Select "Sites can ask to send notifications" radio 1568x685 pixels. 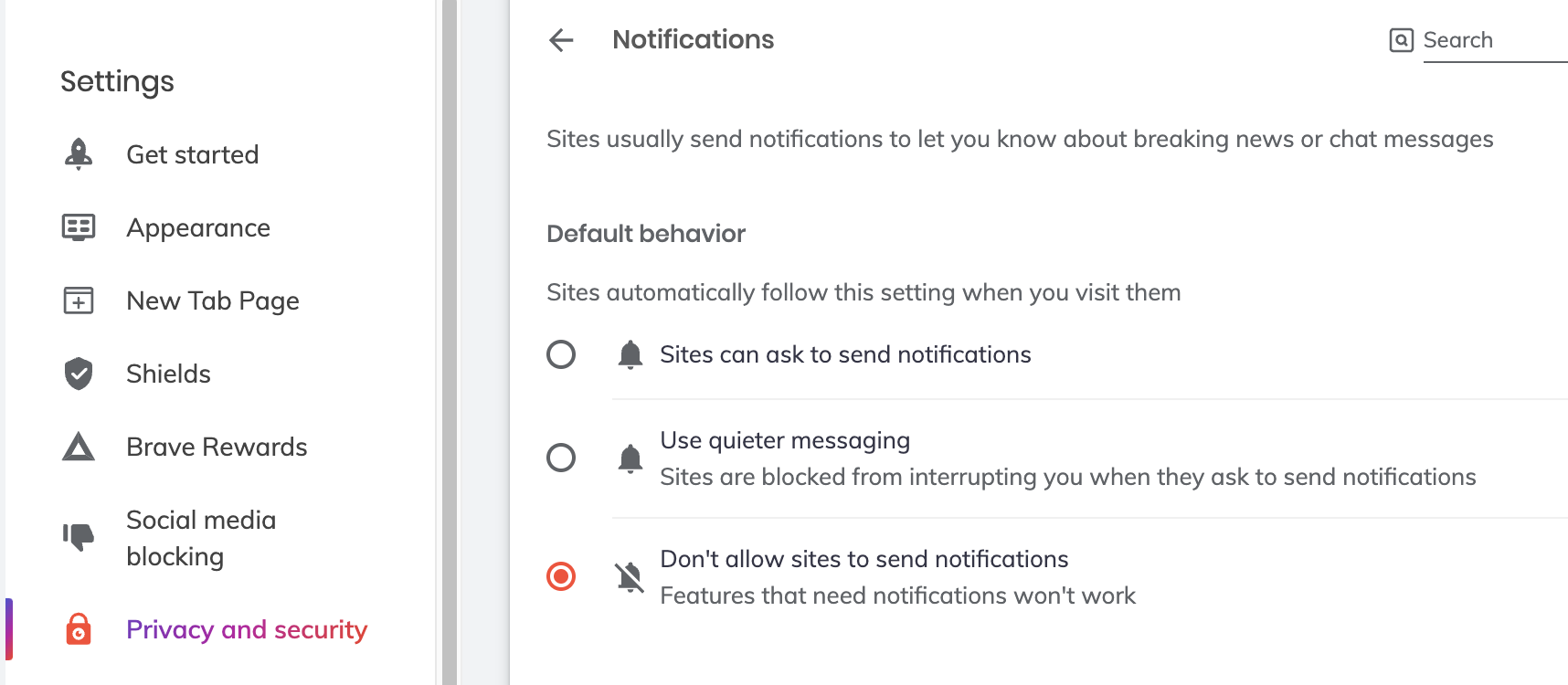coord(561,354)
